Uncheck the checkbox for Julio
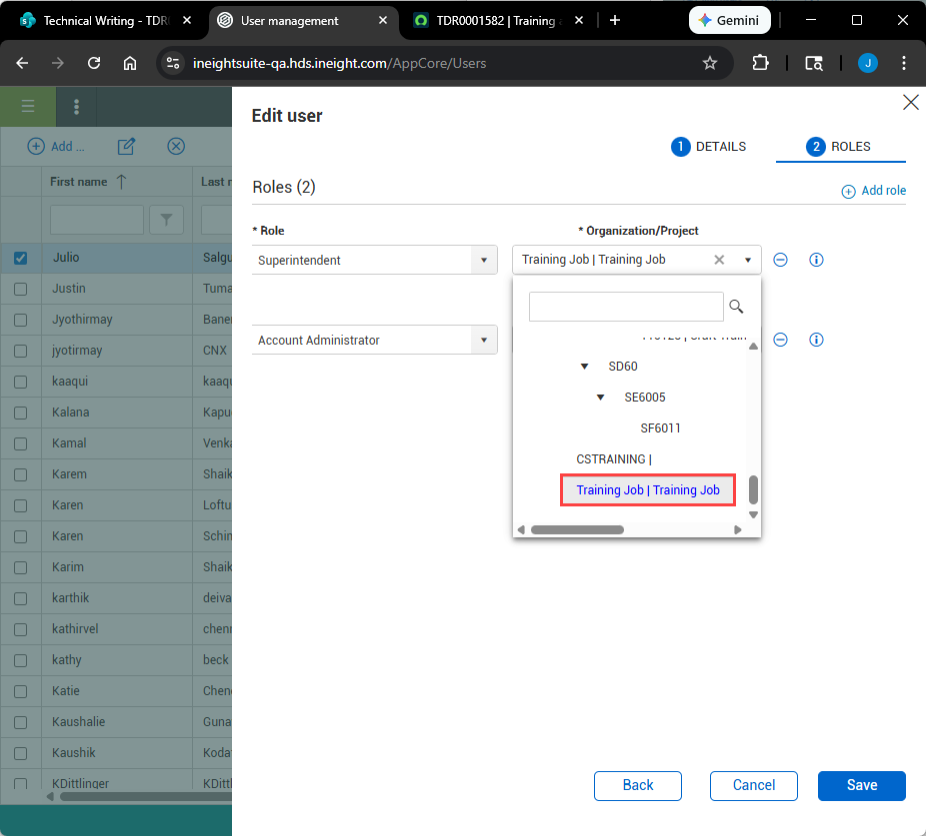Image resolution: width=926 pixels, height=836 pixels. click(20, 258)
